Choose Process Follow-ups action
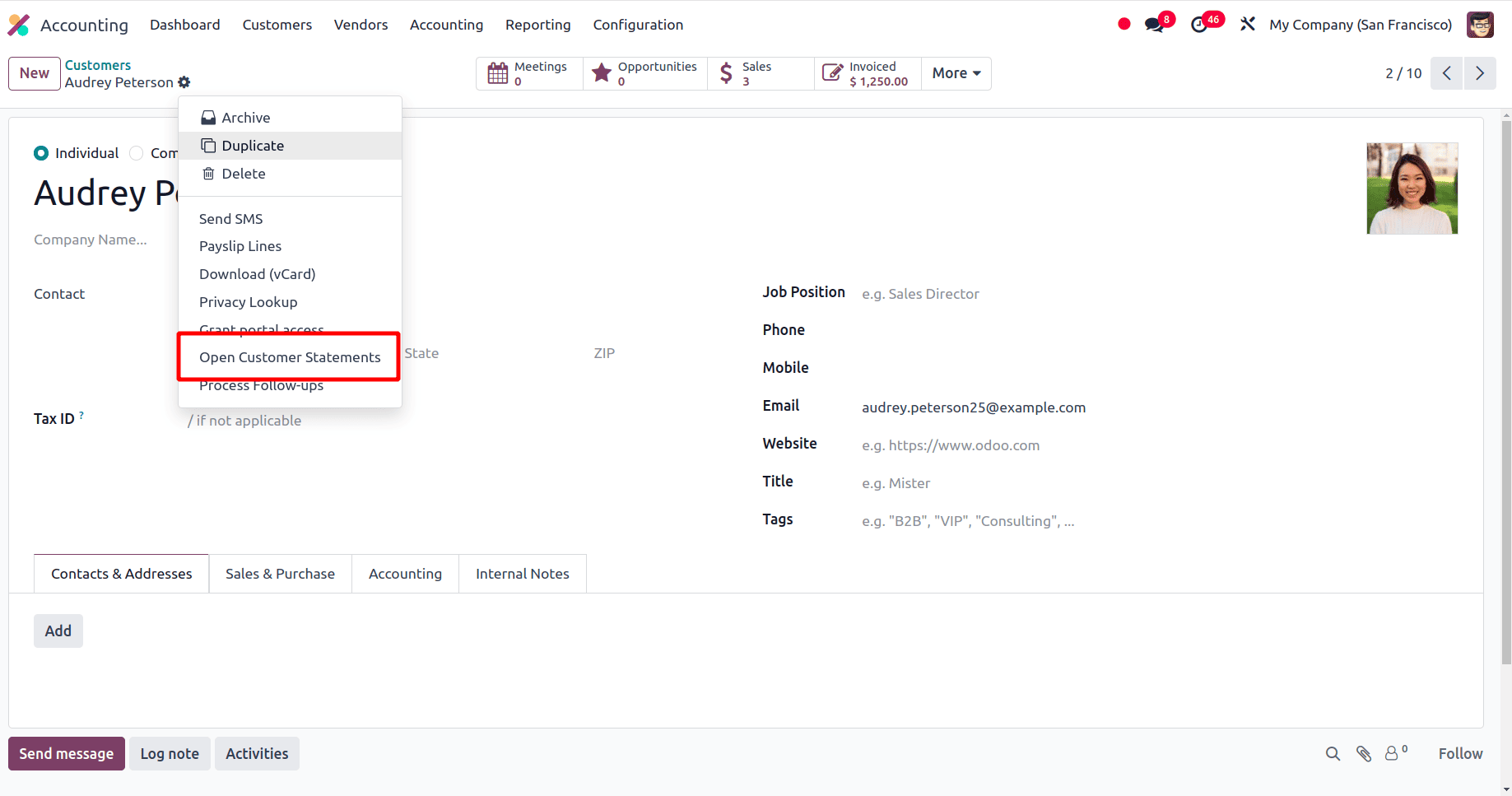Screen dimensions: 1512x796 click(290, 385)
